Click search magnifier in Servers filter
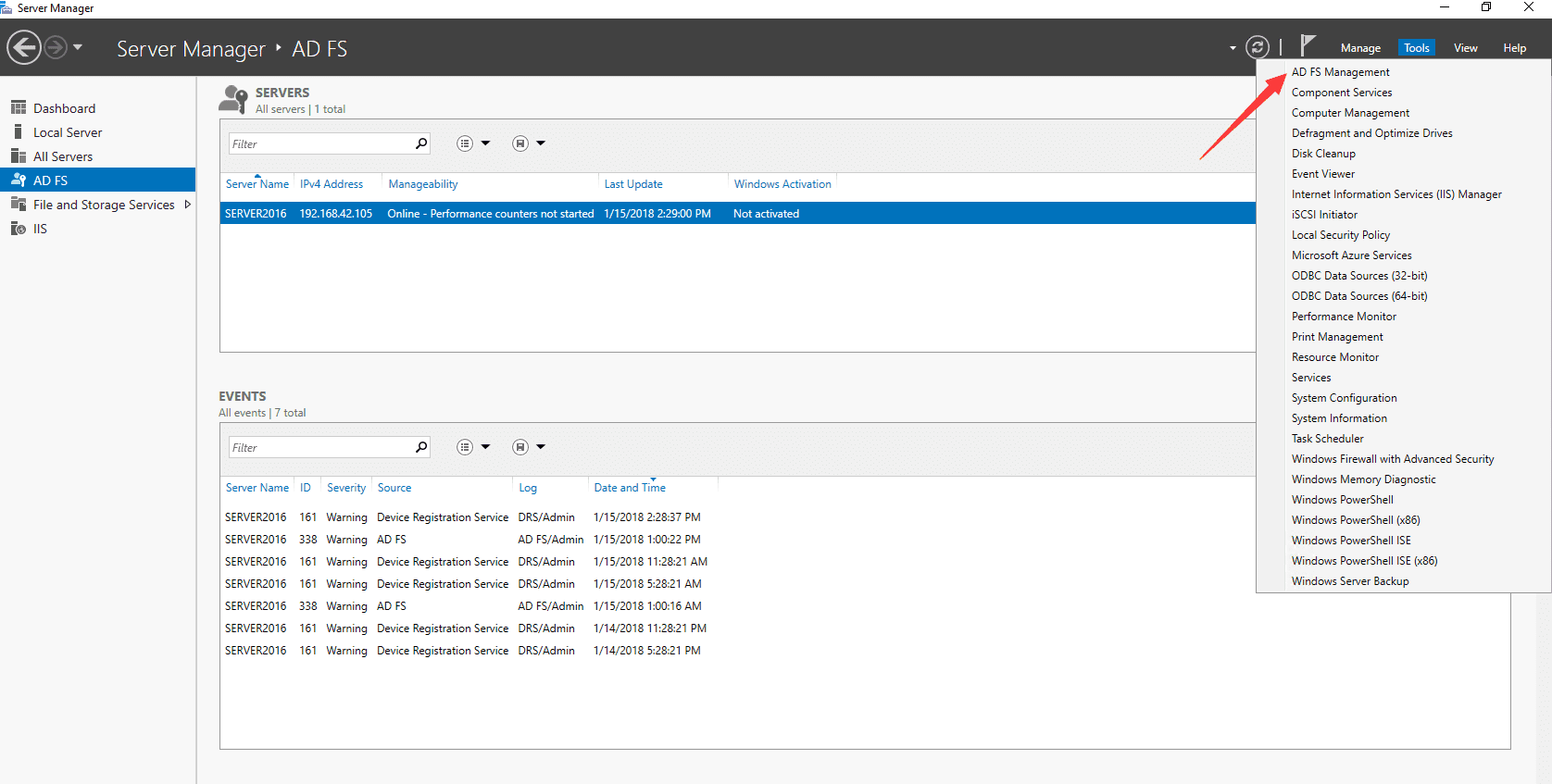1552x784 pixels. coord(421,143)
